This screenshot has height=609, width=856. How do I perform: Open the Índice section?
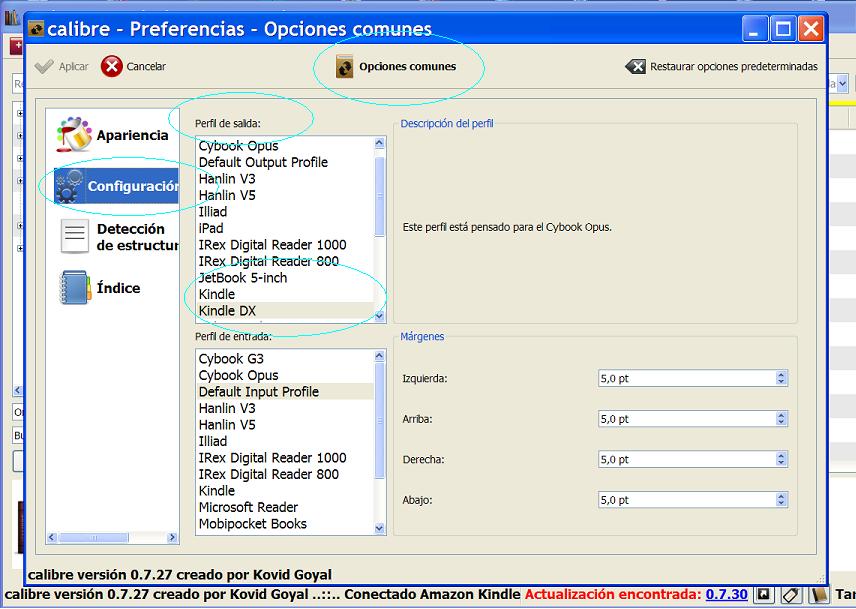click(x=100, y=288)
